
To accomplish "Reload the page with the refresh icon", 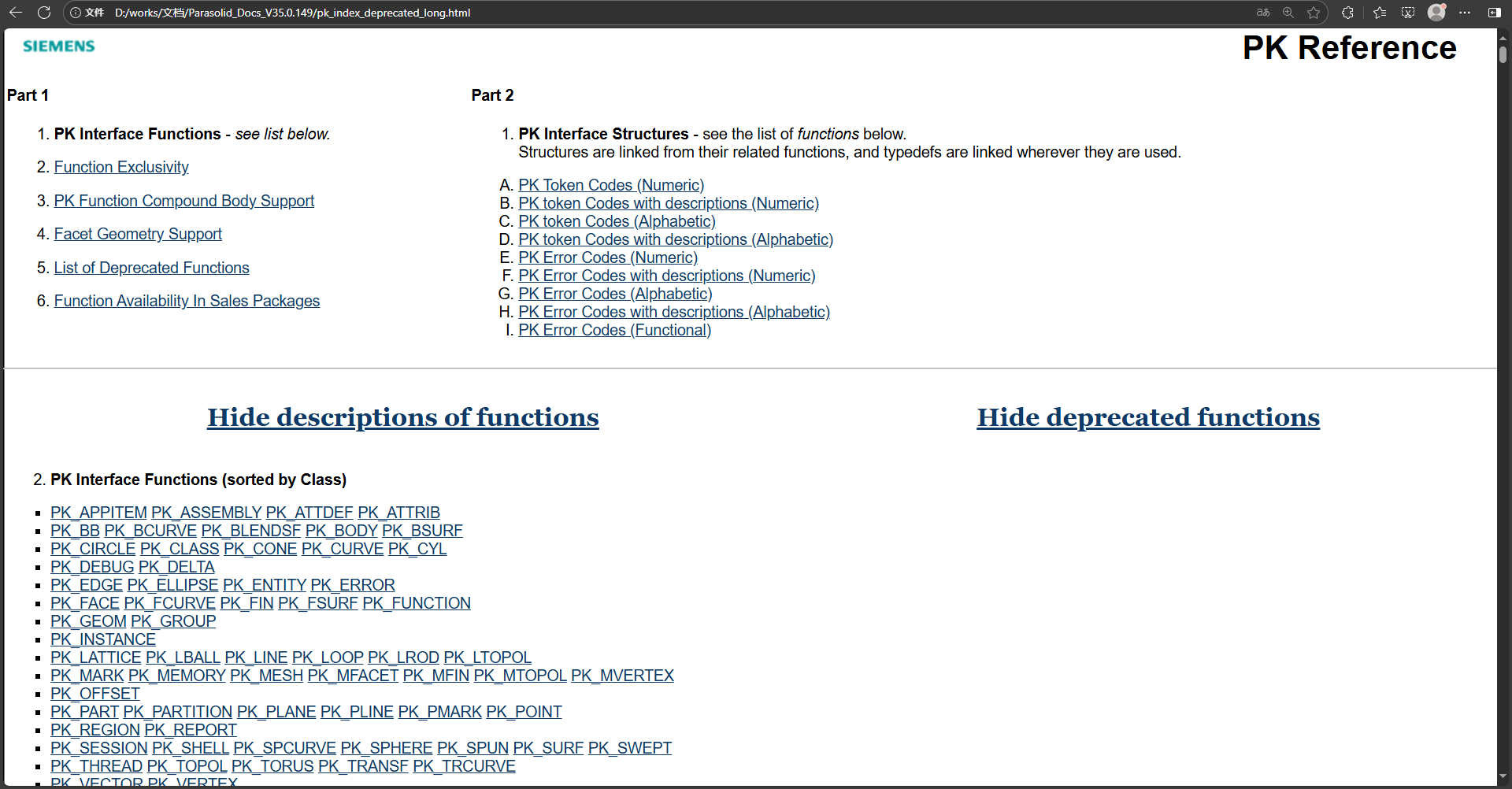I will pyautogui.click(x=44, y=13).
